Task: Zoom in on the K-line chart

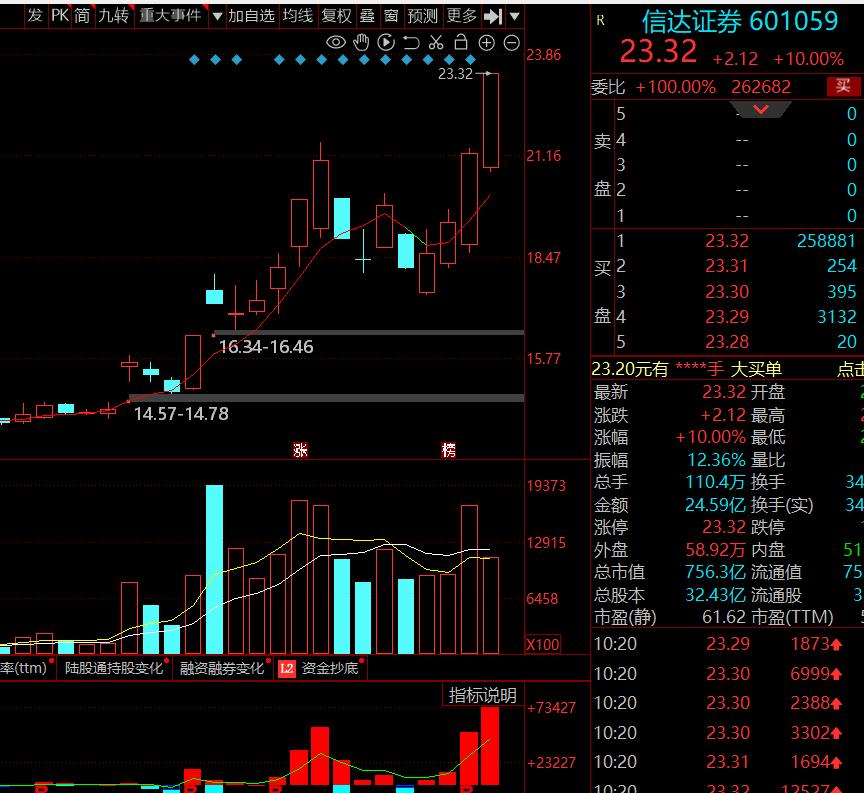Action: pos(487,43)
